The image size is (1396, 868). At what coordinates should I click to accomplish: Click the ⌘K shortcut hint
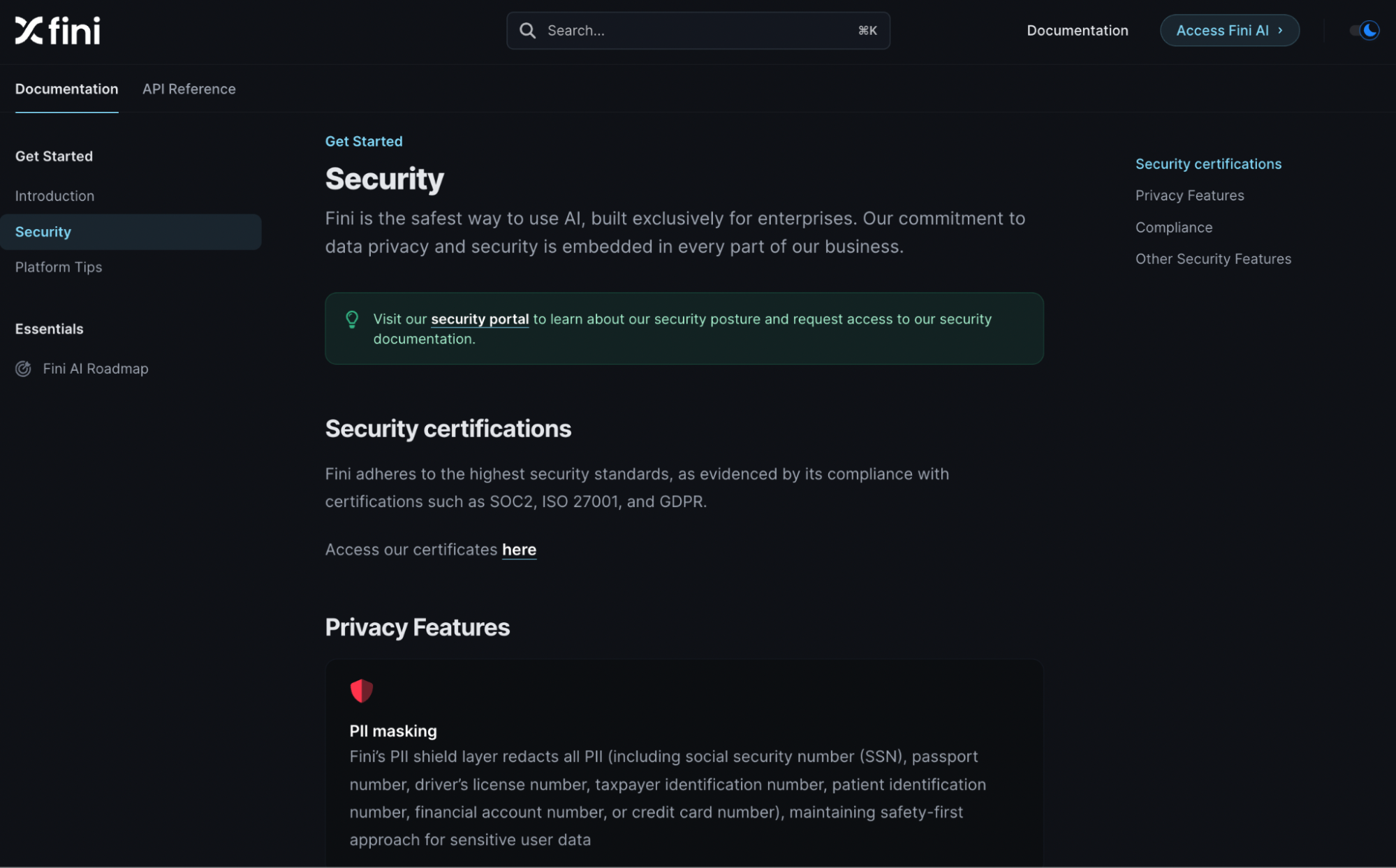(867, 31)
